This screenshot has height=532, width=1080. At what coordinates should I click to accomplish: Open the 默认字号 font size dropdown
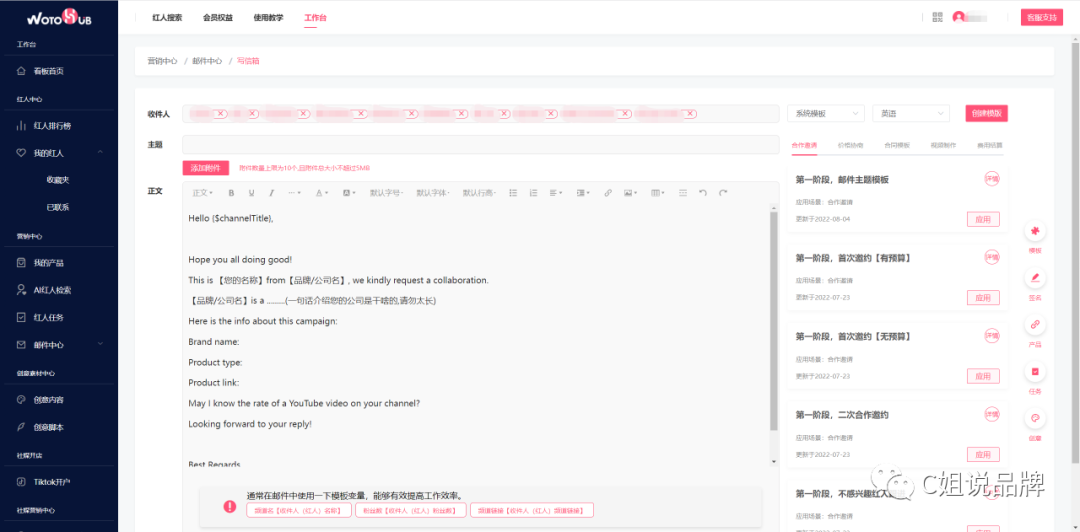tap(386, 193)
